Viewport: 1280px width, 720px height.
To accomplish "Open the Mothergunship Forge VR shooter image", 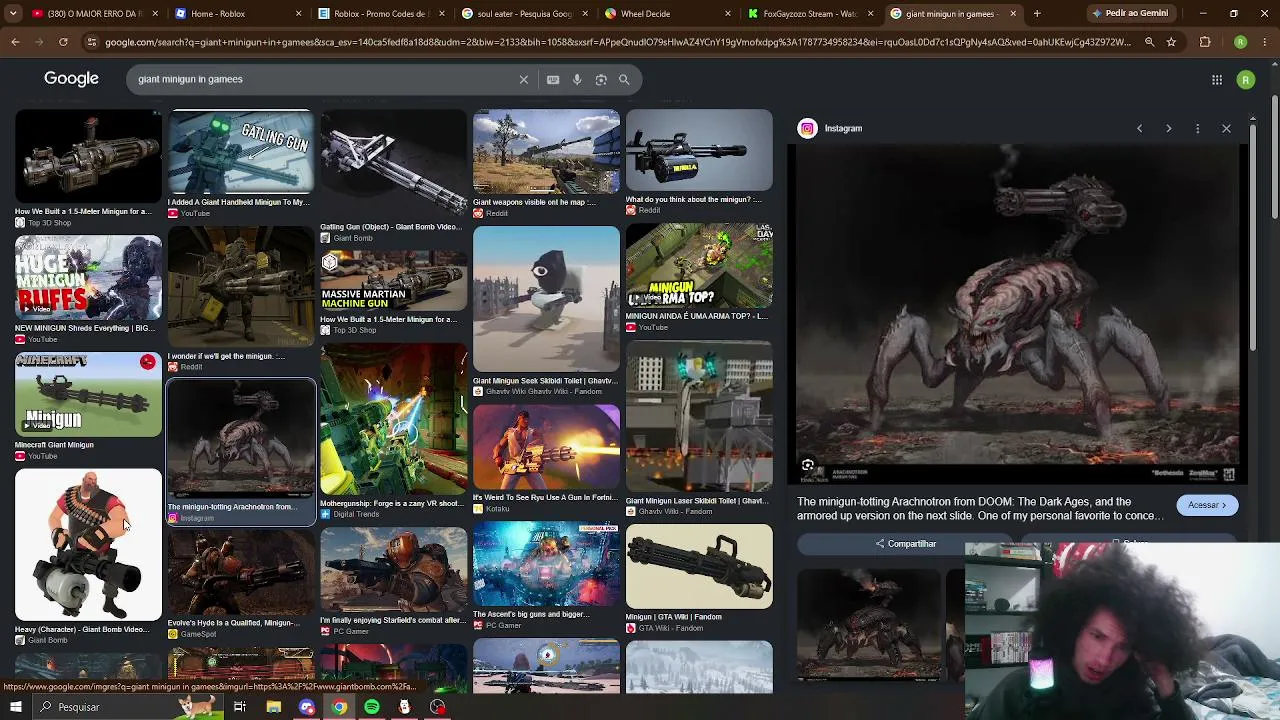I will pyautogui.click(x=393, y=420).
